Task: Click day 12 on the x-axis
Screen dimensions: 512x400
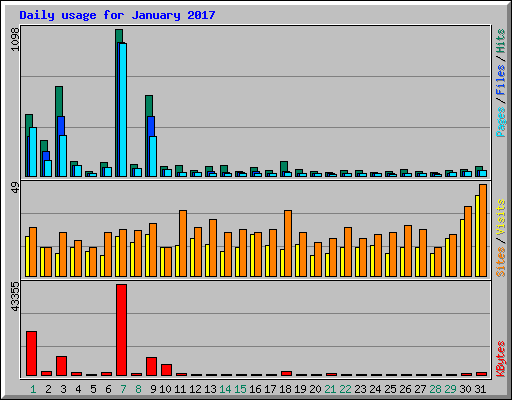Action: [x=195, y=389]
